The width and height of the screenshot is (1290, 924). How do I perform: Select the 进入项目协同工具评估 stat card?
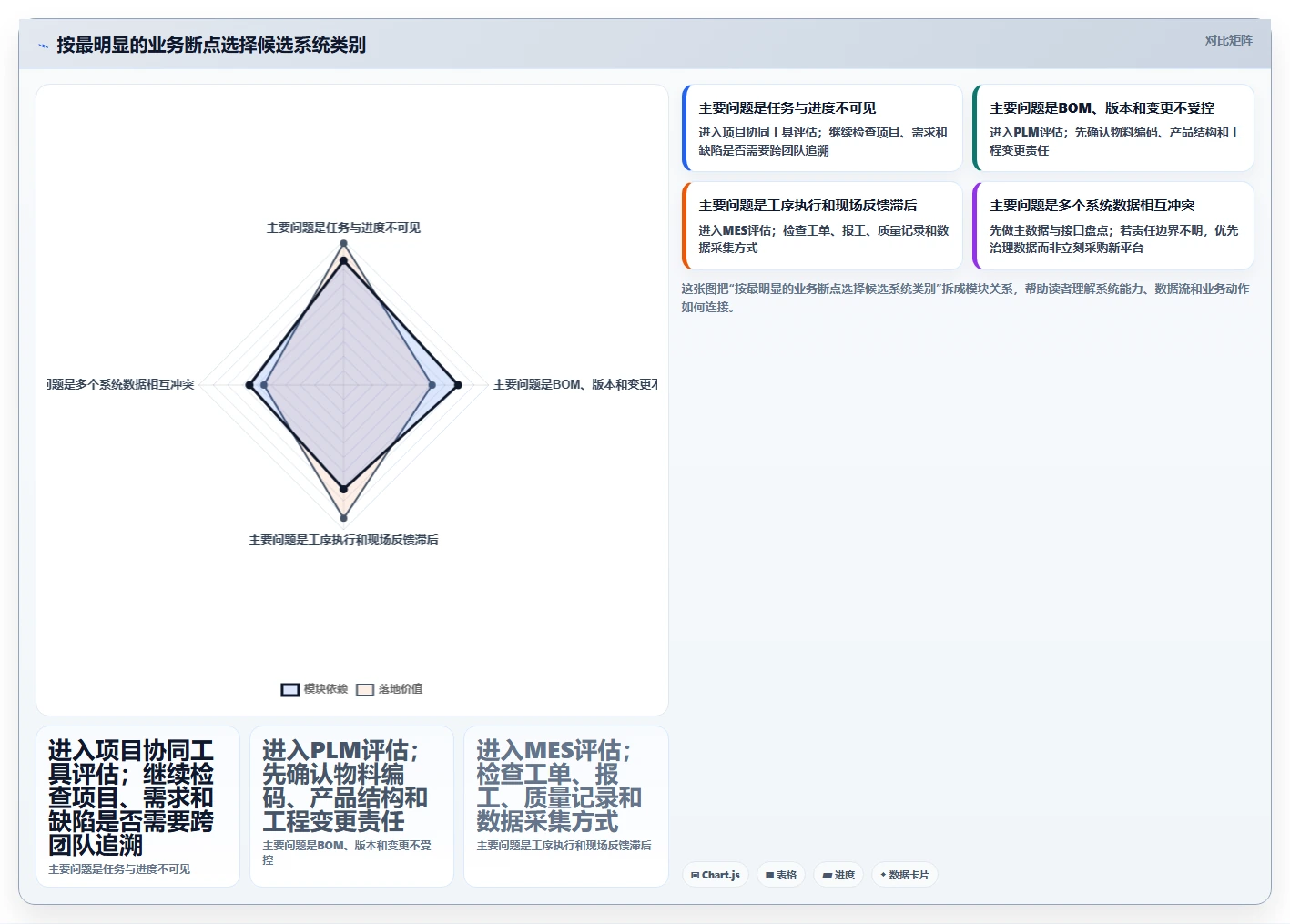(x=137, y=807)
